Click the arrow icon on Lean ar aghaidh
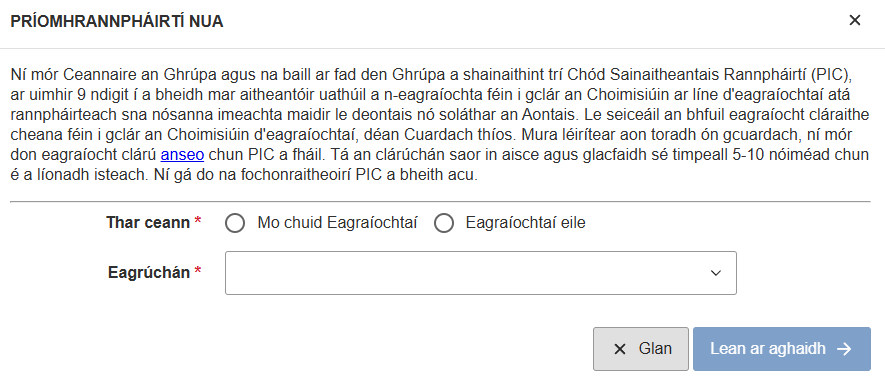The height and width of the screenshot is (383, 885). point(844,349)
